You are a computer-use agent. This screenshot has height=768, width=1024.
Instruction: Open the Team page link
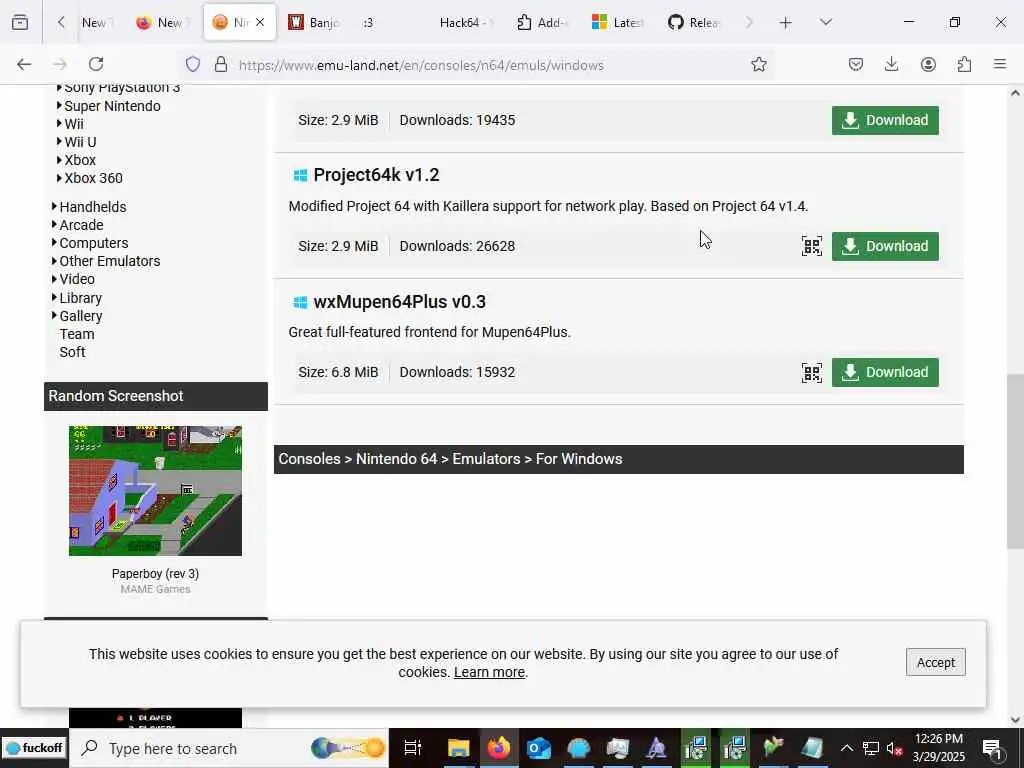(77, 334)
